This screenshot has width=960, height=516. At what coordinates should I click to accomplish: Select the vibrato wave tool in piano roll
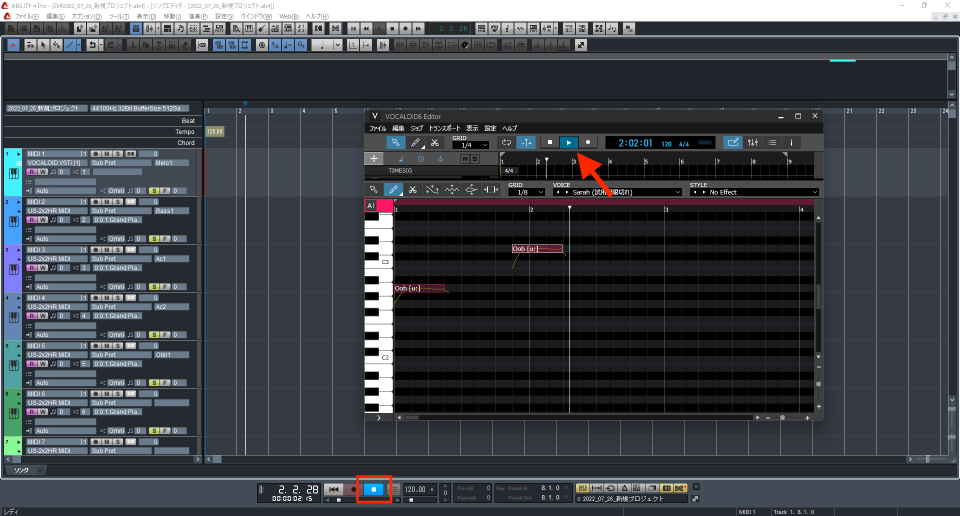pos(452,190)
